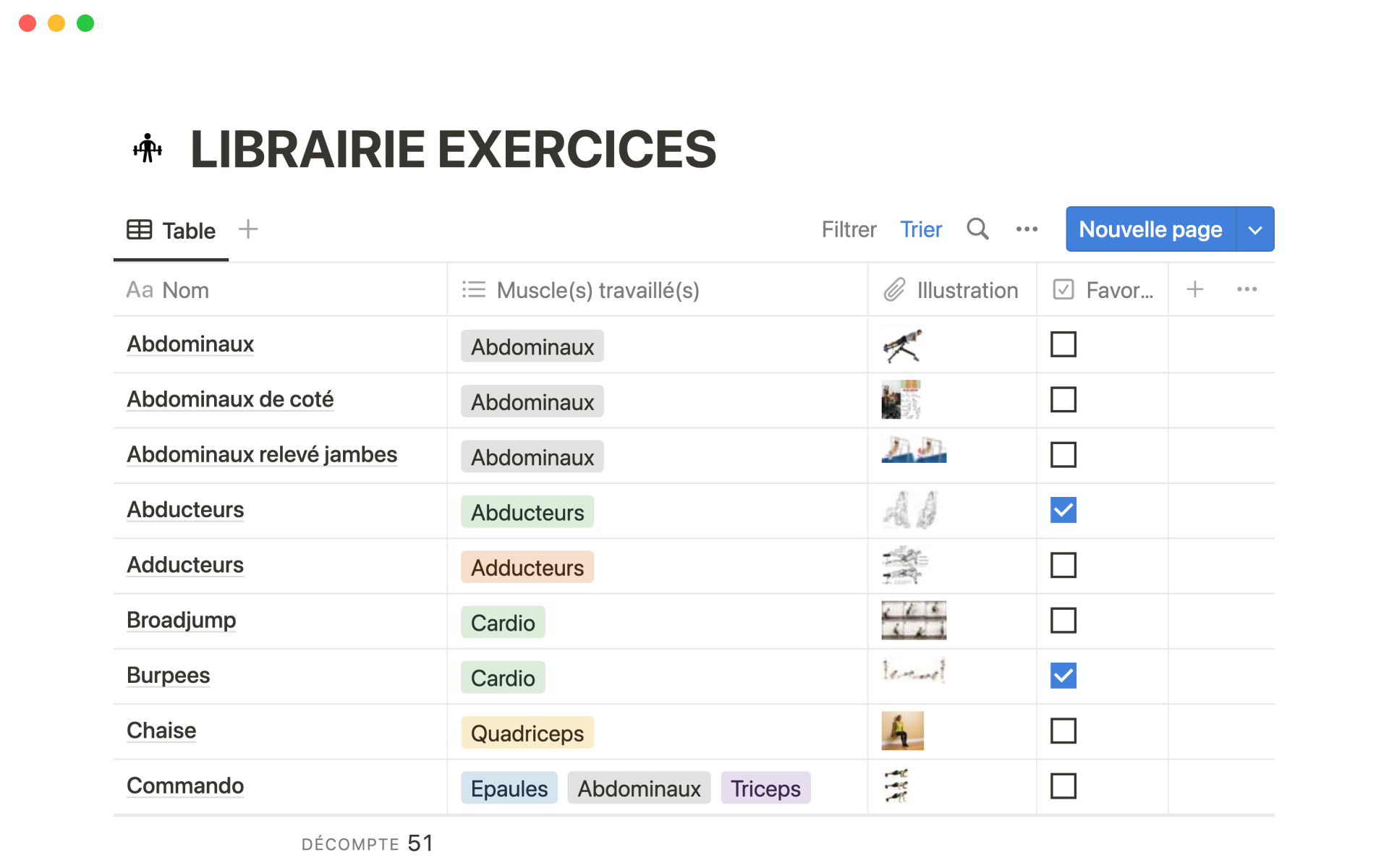Uncheck Favori box for Abducteurs row
The image size is (1389, 868).
coord(1063,510)
